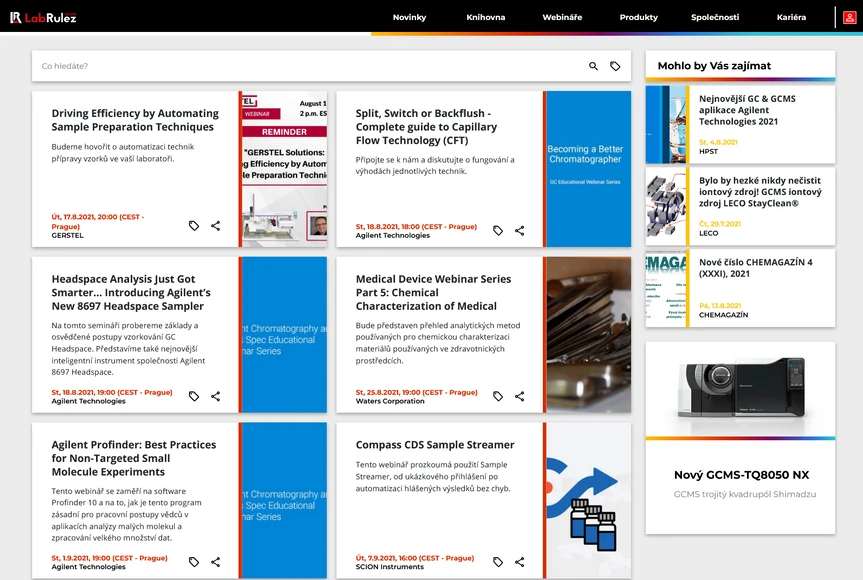The width and height of the screenshot is (863, 580).
Task: Click the tag icon on the Agilent Profinder card
Action: [x=193, y=562]
